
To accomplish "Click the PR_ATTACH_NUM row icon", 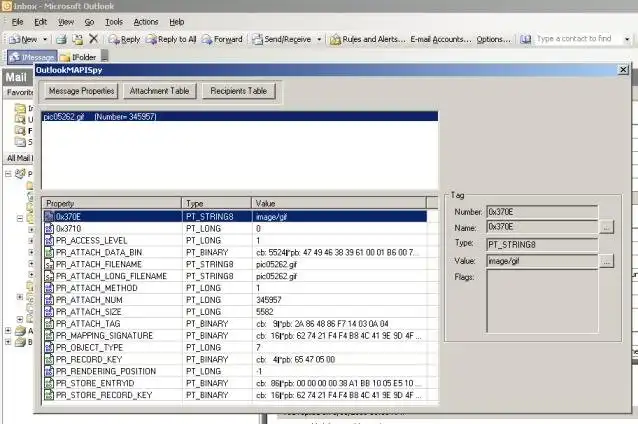I will coord(49,300).
